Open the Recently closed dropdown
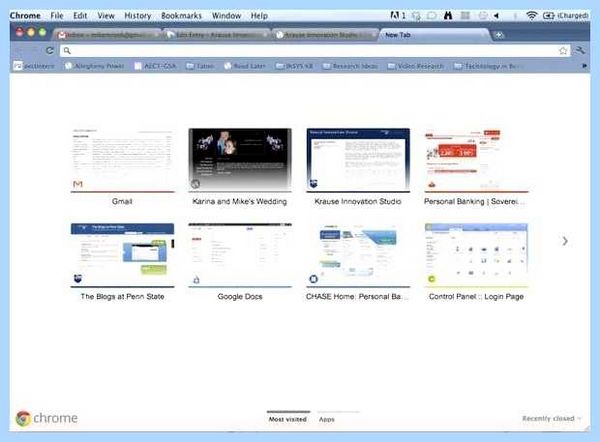This screenshot has width=600, height=442. pyautogui.click(x=551, y=418)
